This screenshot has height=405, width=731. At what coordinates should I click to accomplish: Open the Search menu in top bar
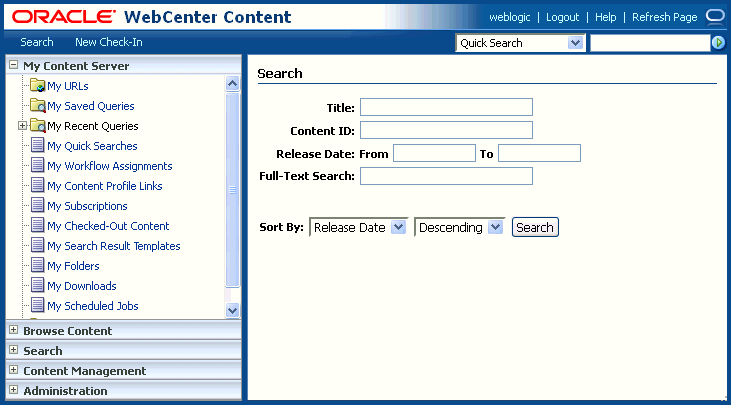click(37, 42)
